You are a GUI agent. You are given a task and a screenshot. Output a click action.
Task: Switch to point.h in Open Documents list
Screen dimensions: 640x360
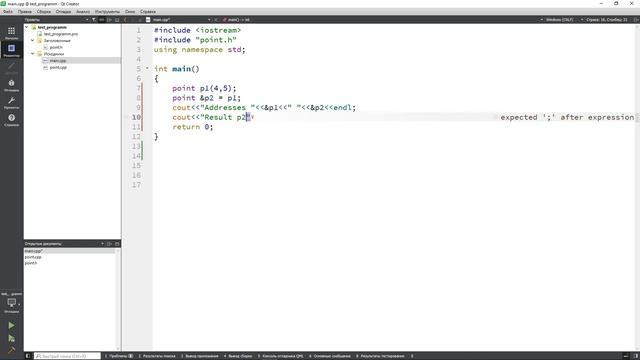31,263
